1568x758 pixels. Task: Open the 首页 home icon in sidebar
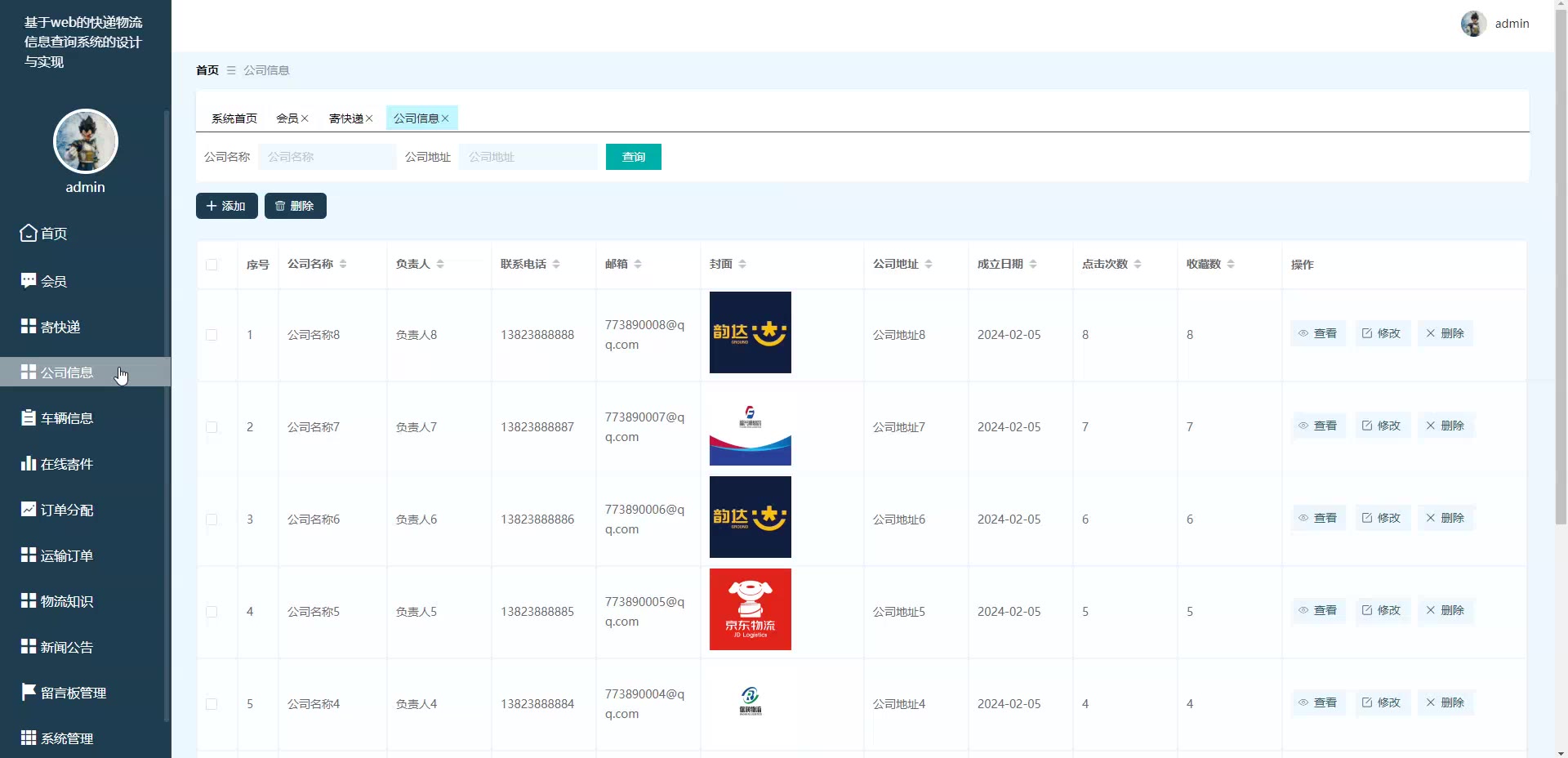pyautogui.click(x=29, y=234)
